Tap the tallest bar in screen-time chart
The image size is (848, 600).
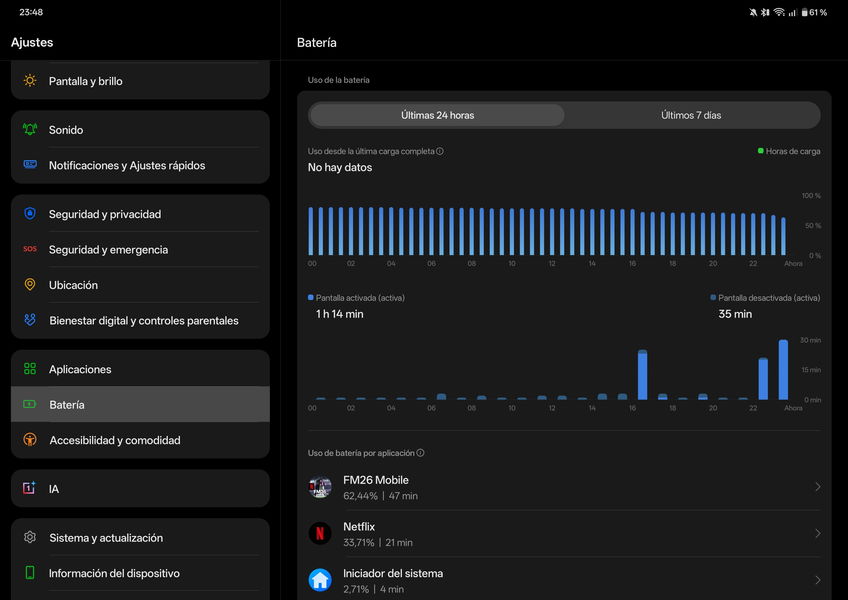point(783,369)
